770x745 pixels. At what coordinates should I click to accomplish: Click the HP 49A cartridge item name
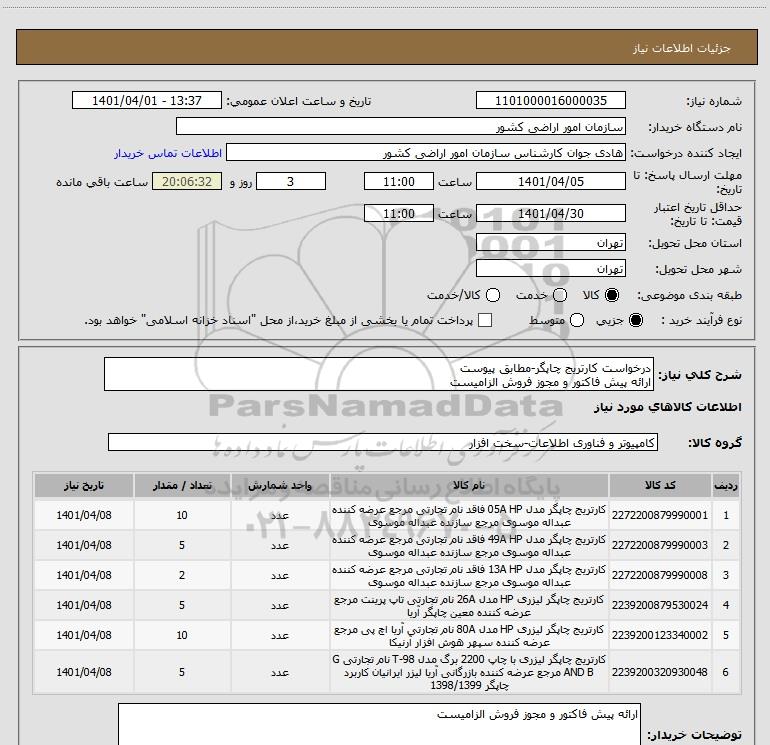point(469,546)
